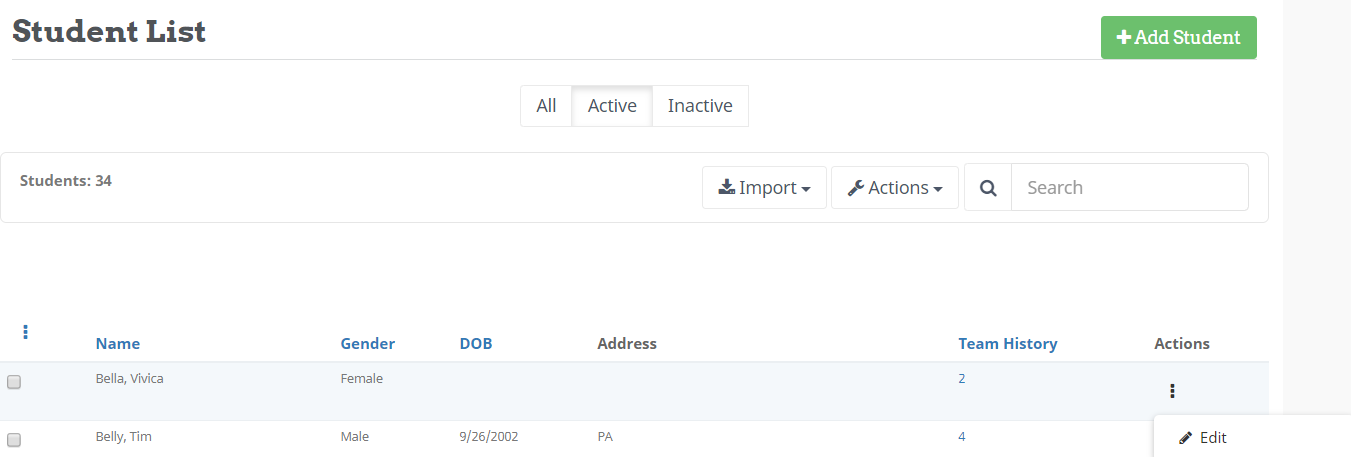Viewport: 1351px width, 457px height.
Task: Open Vivica Bella's row actions menu
Action: [x=1172, y=391]
